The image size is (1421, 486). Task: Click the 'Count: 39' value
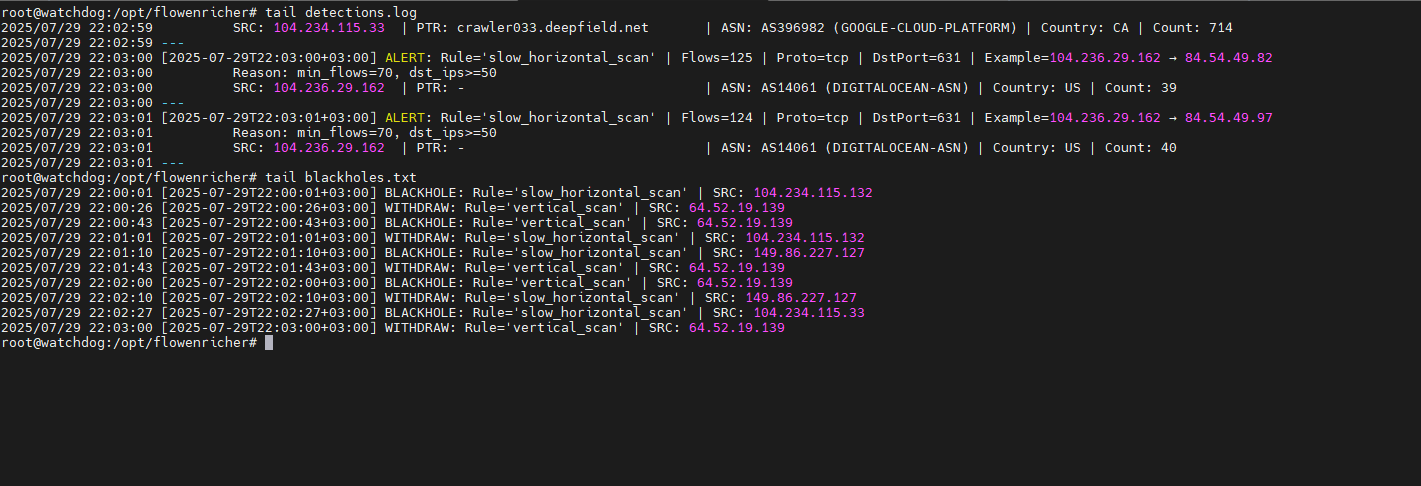(1141, 87)
